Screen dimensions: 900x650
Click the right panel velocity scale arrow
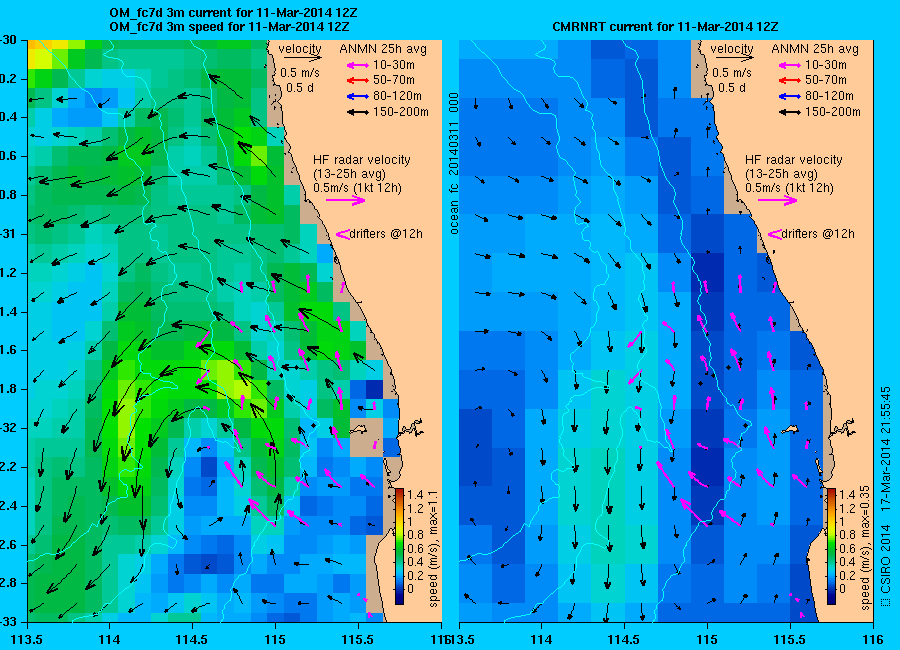point(734,58)
